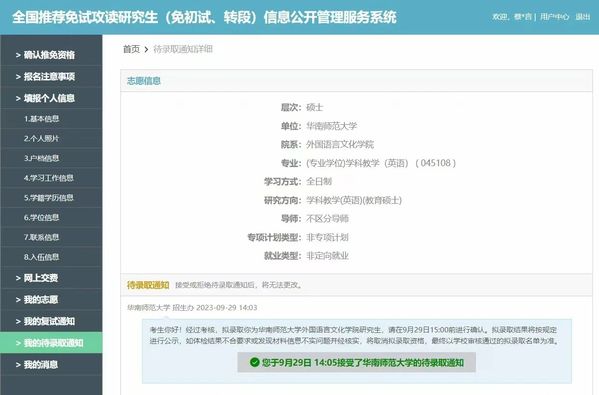
Task: Click arrow icon beside 我的消息
Action: click(18, 365)
